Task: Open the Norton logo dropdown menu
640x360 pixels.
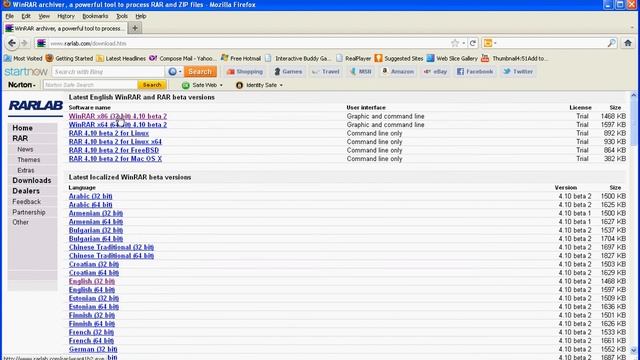Action: 22,85
